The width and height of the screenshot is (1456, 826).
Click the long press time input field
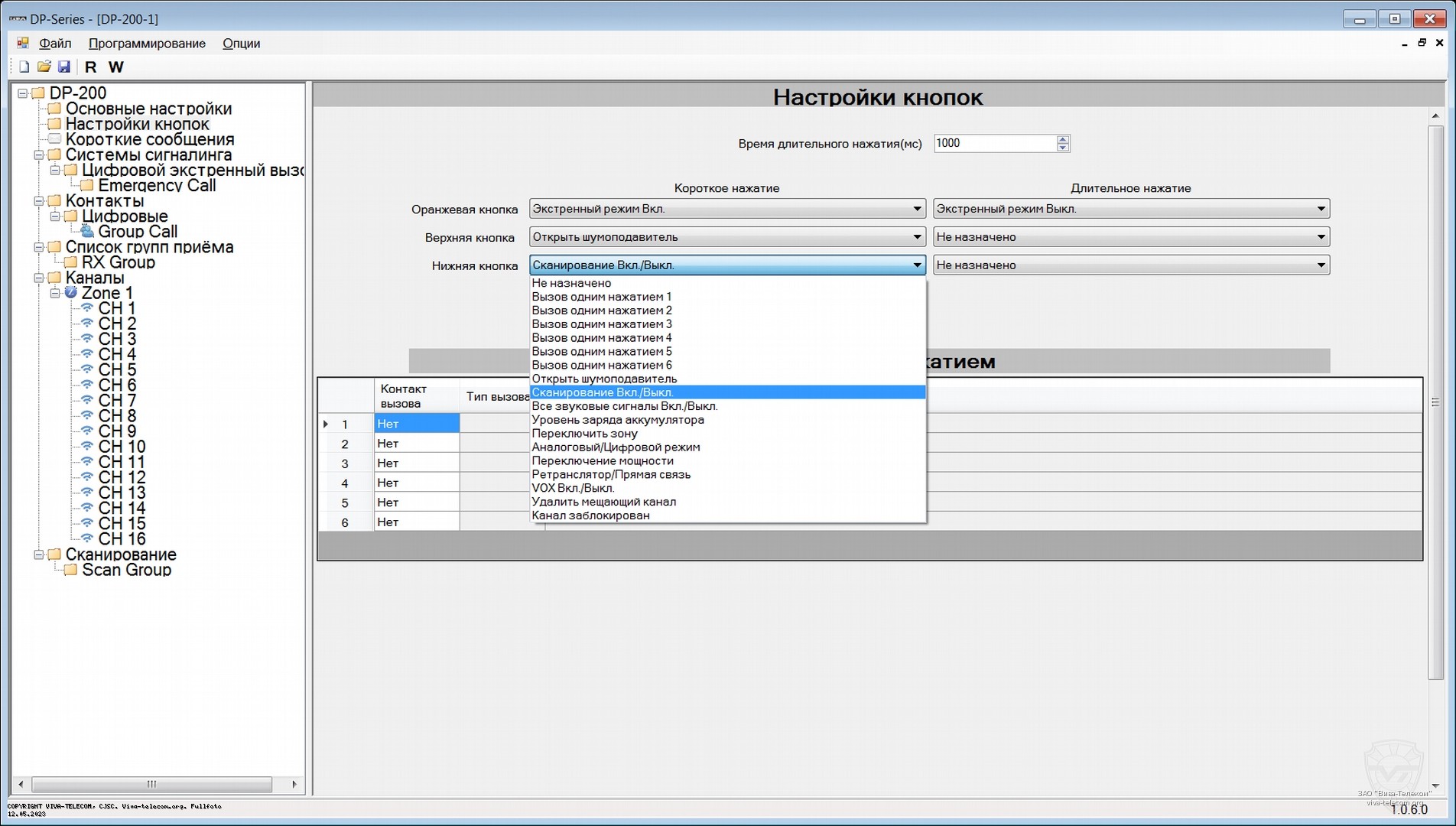[994, 143]
